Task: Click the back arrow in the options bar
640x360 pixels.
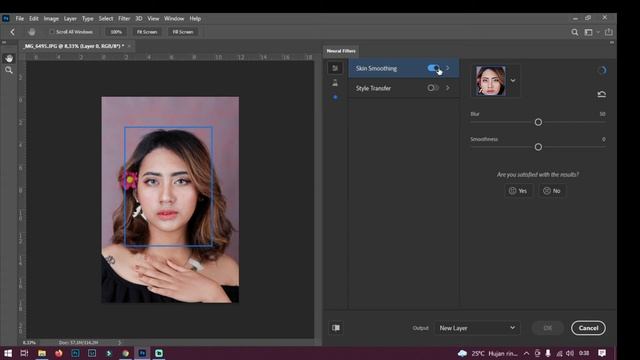Action: [x=12, y=32]
